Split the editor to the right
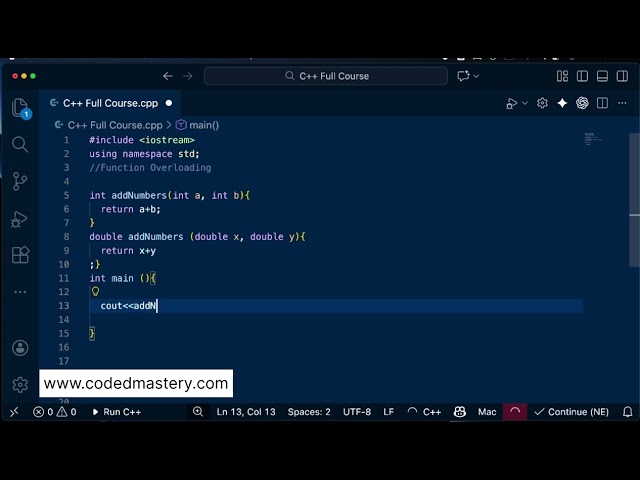Screen dimensions: 640x480 (x=602, y=103)
